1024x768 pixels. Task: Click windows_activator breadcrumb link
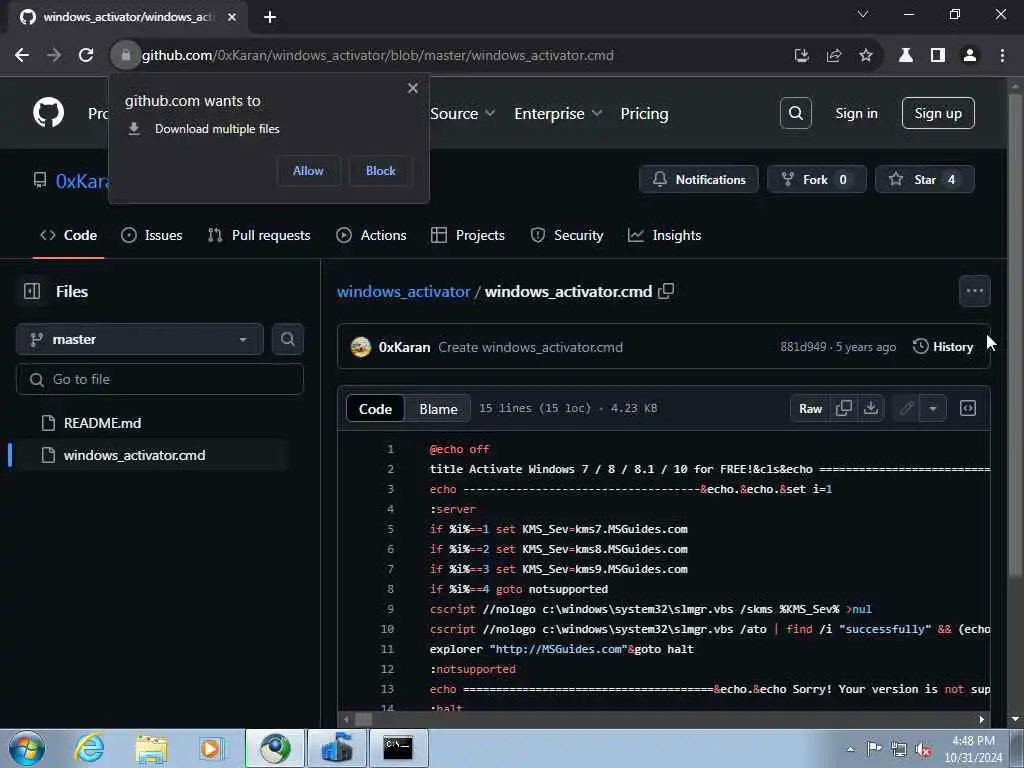pos(404,291)
